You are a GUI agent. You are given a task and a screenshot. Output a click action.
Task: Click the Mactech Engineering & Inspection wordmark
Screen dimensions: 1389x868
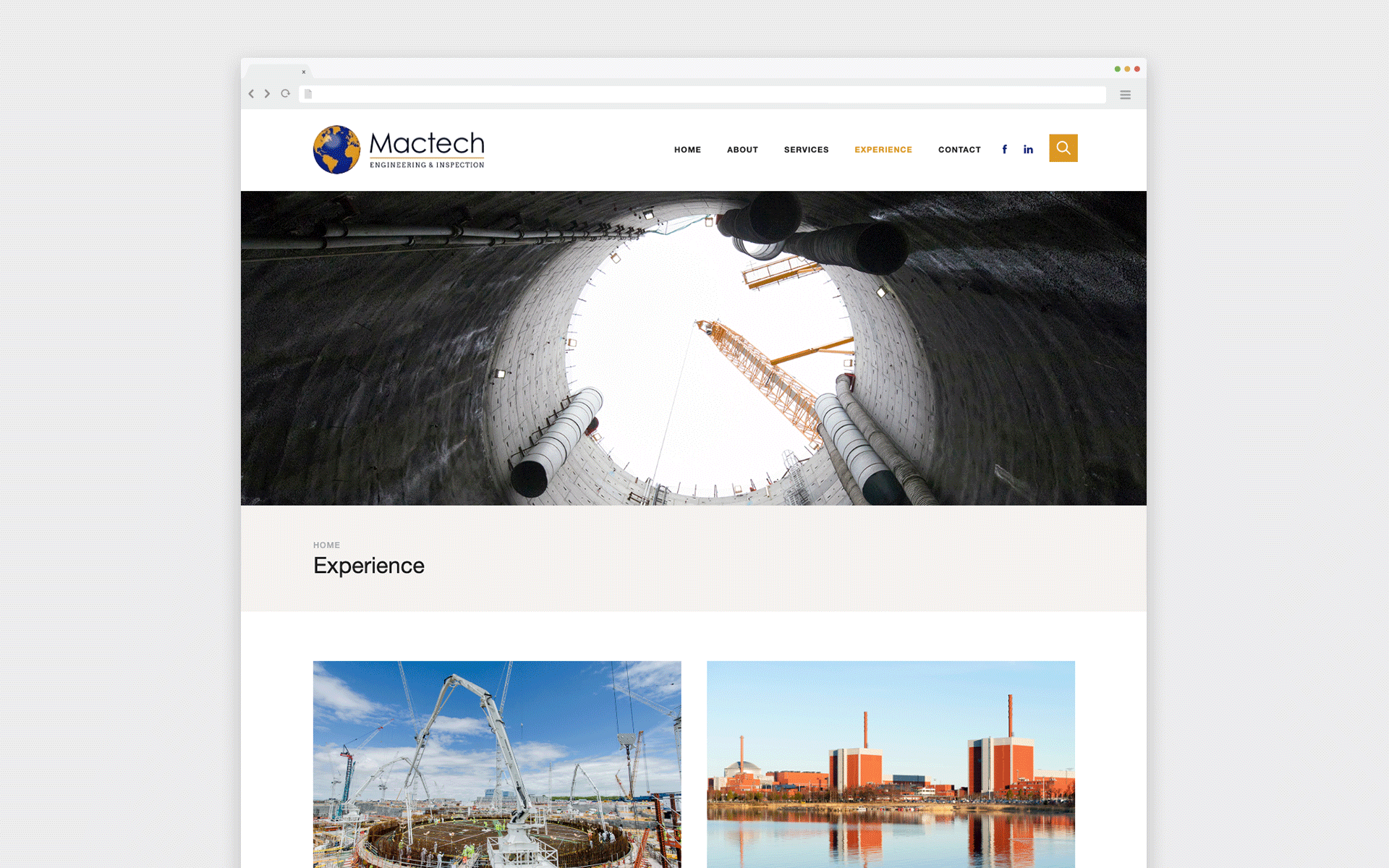click(427, 150)
